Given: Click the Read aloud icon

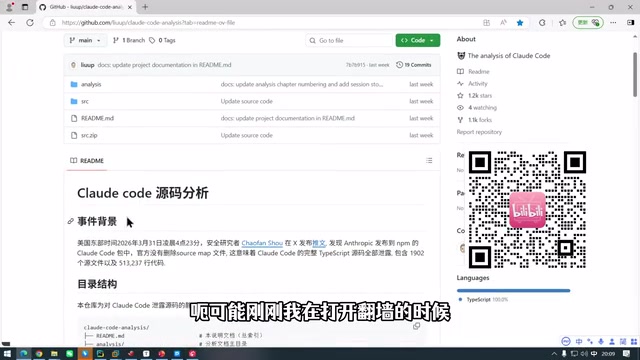Looking at the screenshot, I should pos(503,23).
